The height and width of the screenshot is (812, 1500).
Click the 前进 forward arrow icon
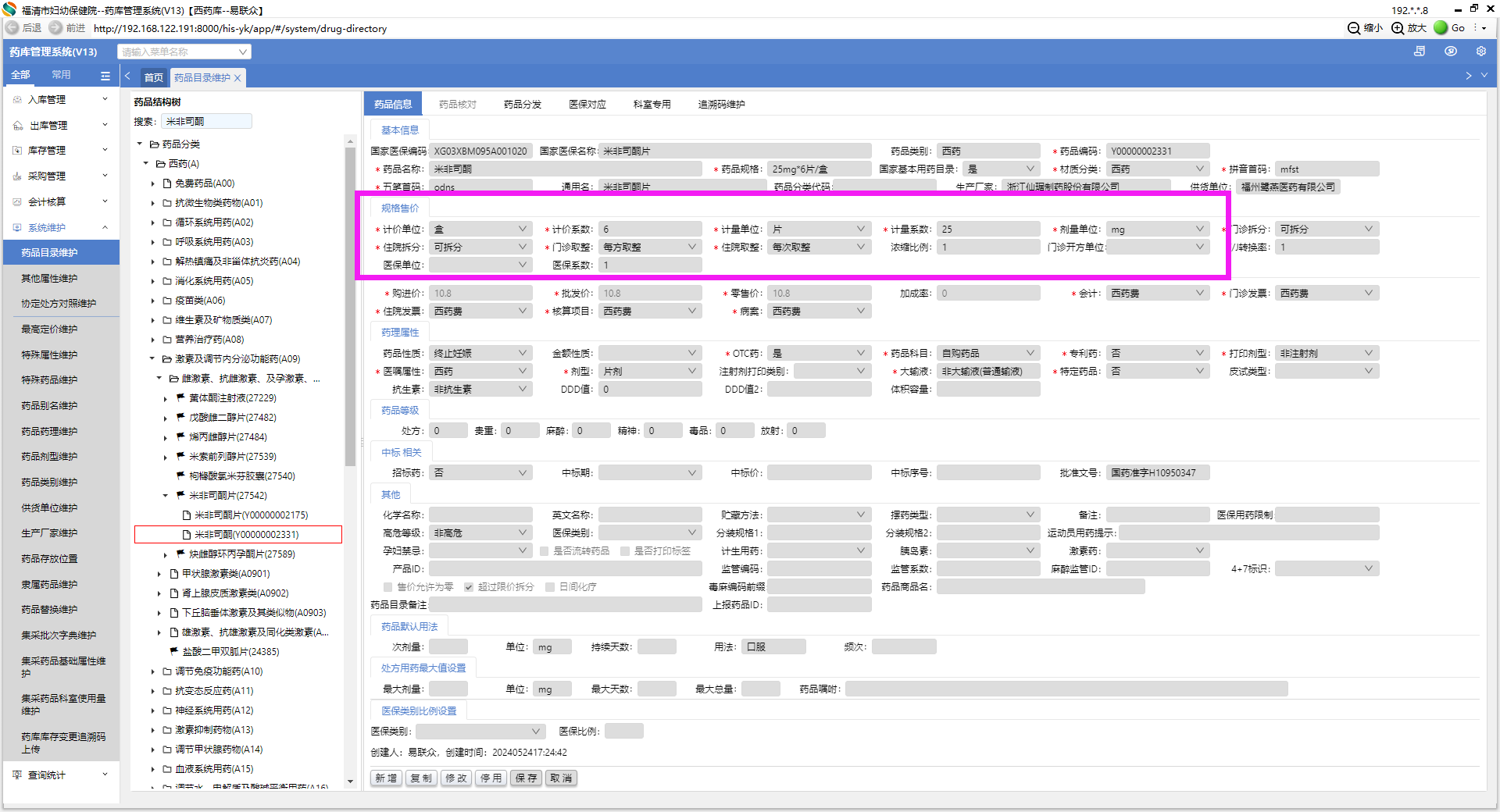55,27
